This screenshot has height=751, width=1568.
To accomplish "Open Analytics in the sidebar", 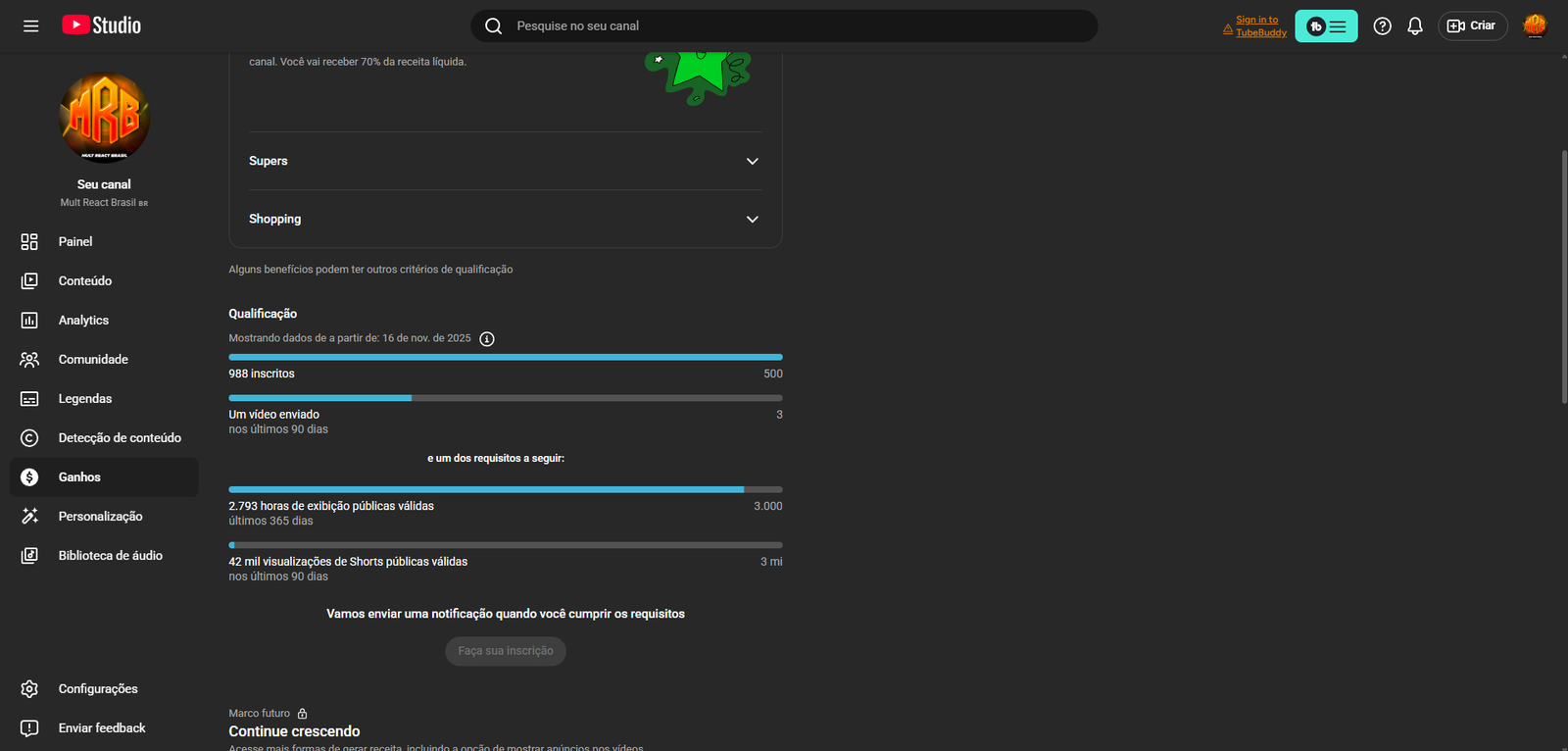I will (x=104, y=321).
